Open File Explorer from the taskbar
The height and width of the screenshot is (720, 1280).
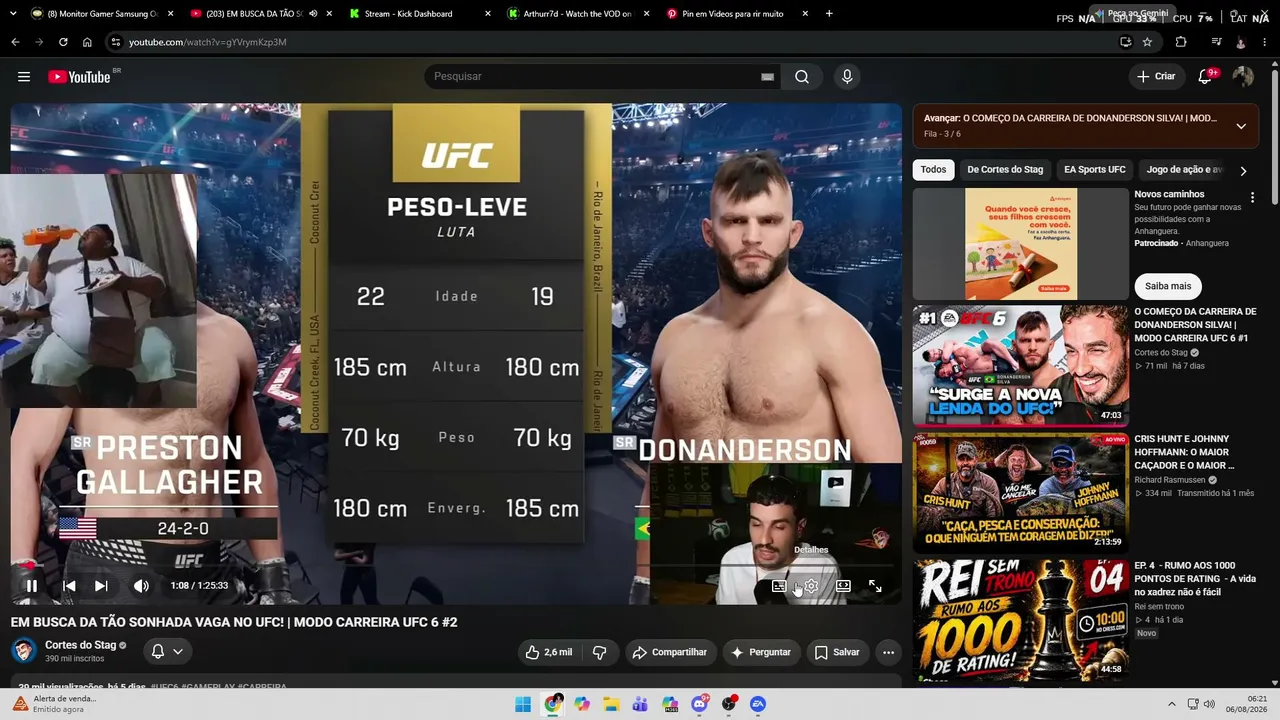pos(611,704)
